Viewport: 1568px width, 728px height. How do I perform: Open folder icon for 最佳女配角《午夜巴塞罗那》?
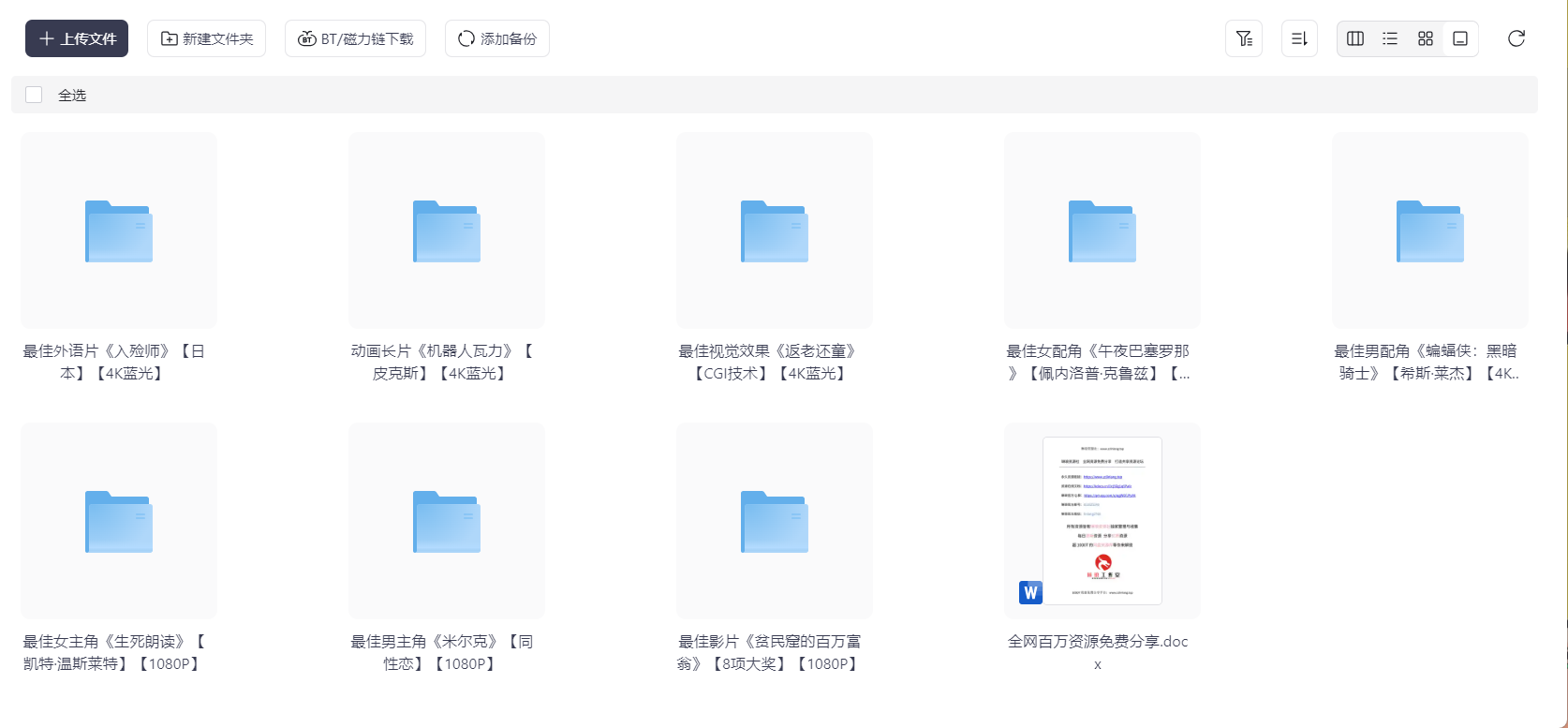point(1102,230)
